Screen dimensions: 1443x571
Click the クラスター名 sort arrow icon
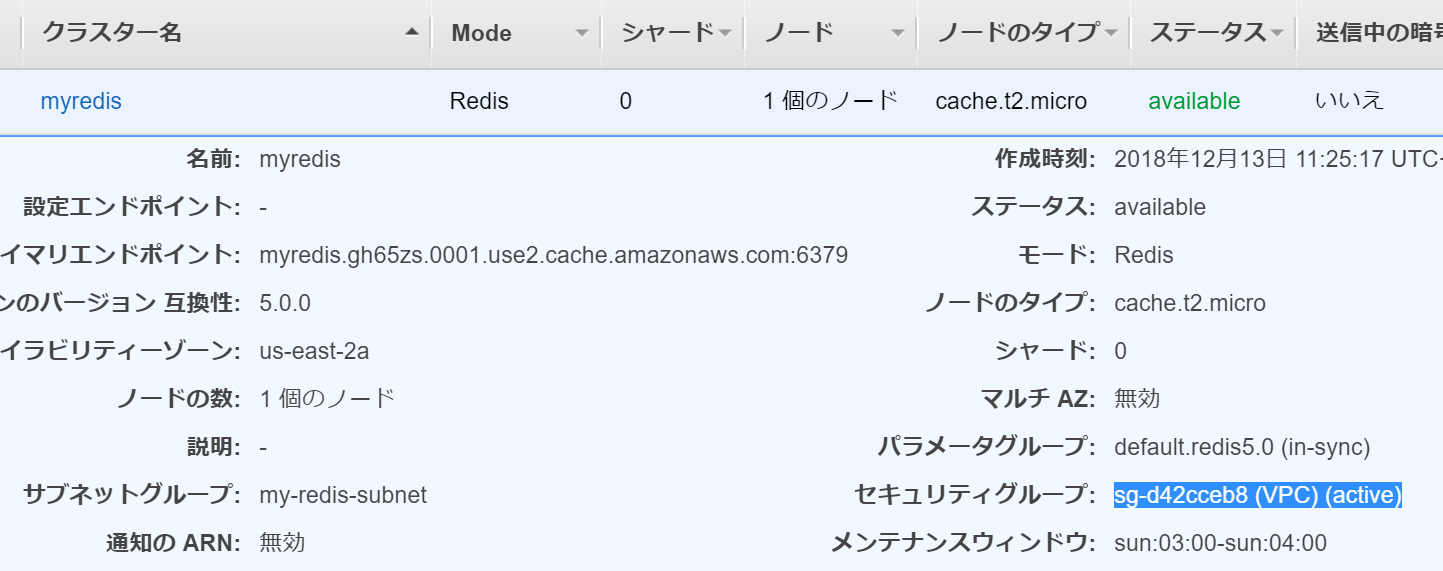click(412, 33)
